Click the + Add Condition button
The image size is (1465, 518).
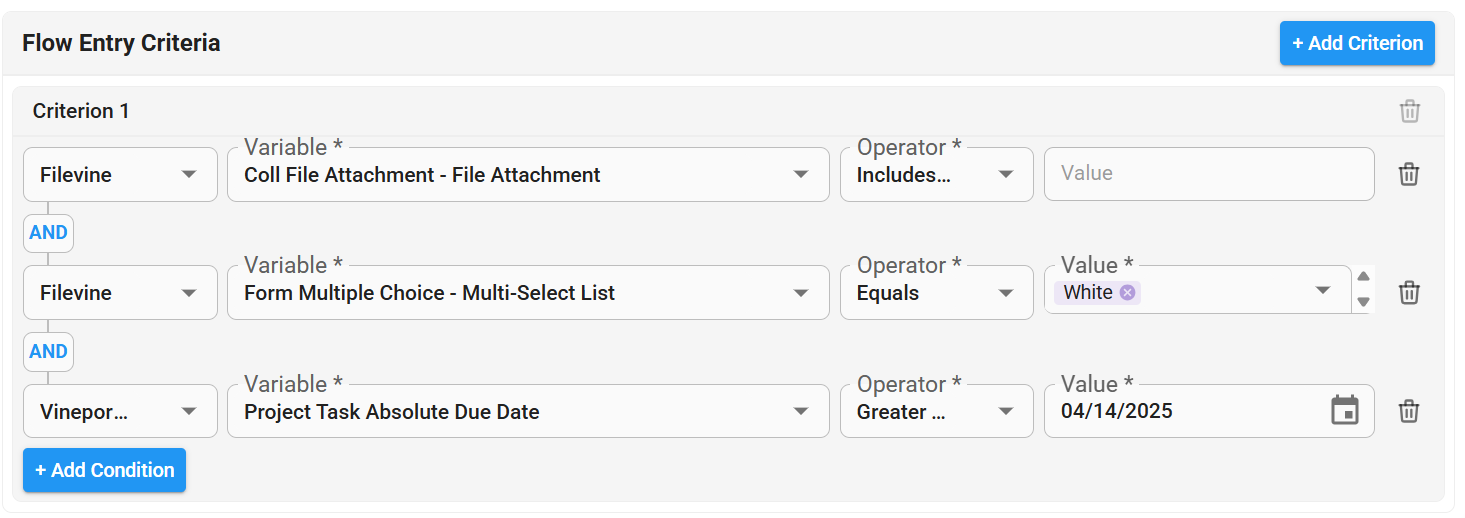coord(105,470)
